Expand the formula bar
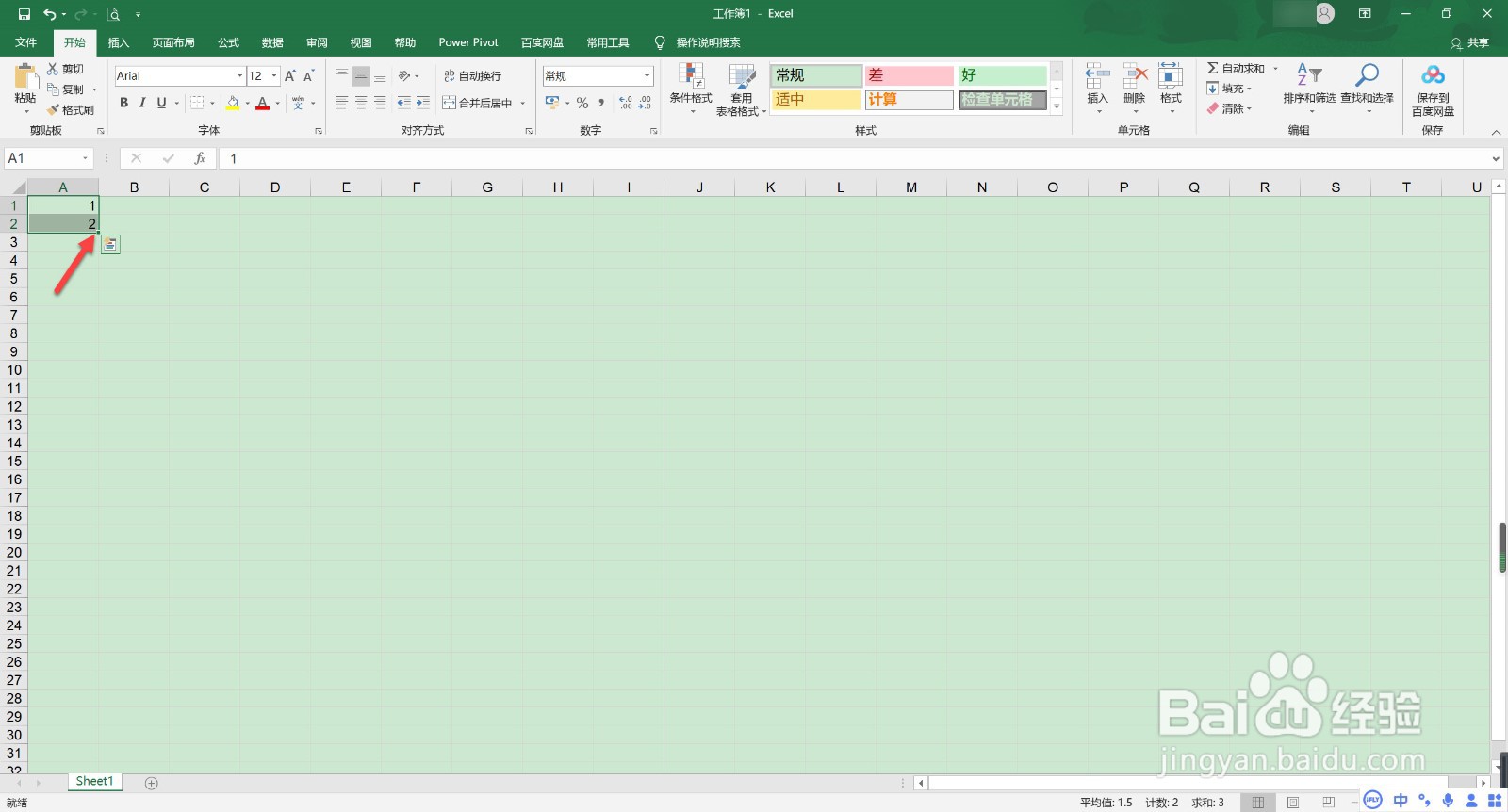The width and height of the screenshot is (1508, 812). 1496,158
